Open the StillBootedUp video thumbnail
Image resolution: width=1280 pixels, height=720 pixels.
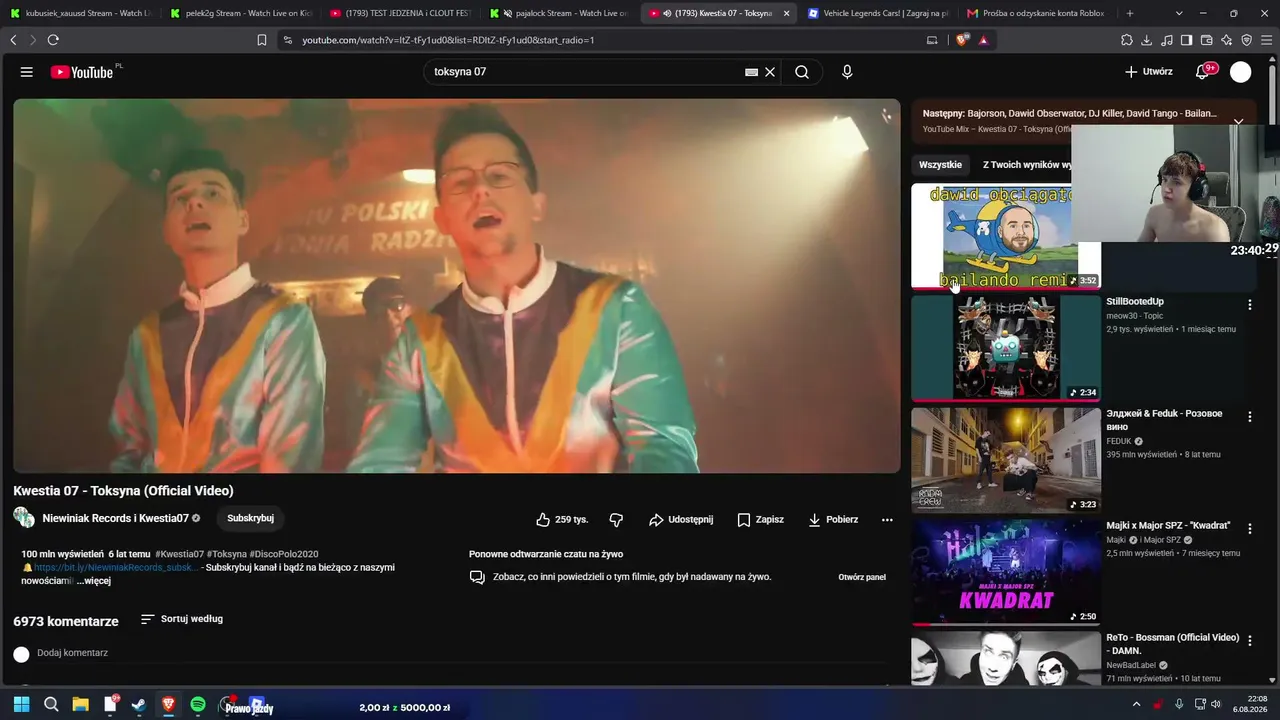(x=1006, y=348)
